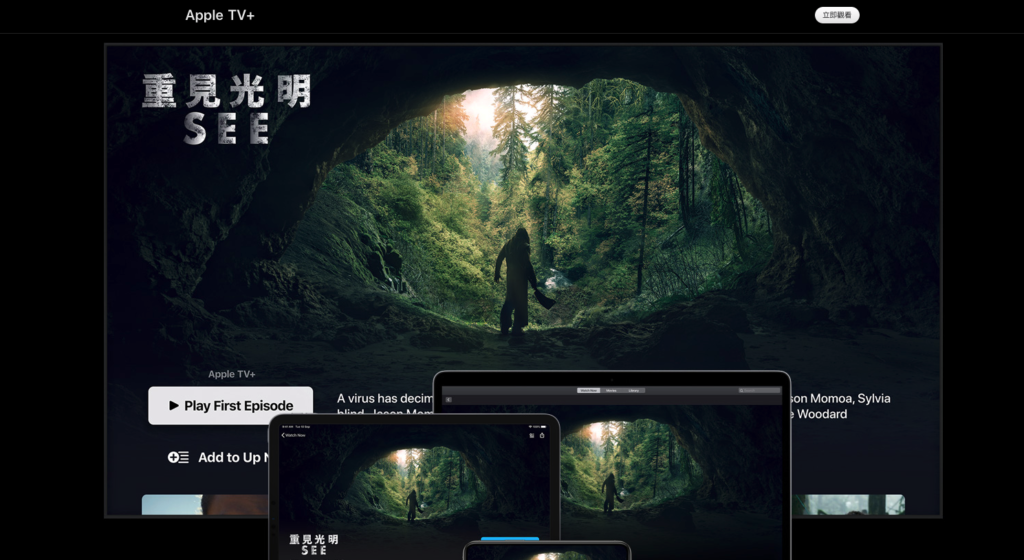Screen dimensions: 1024x560
Task: Open the Apple TV+ header link
Action: click(x=219, y=15)
